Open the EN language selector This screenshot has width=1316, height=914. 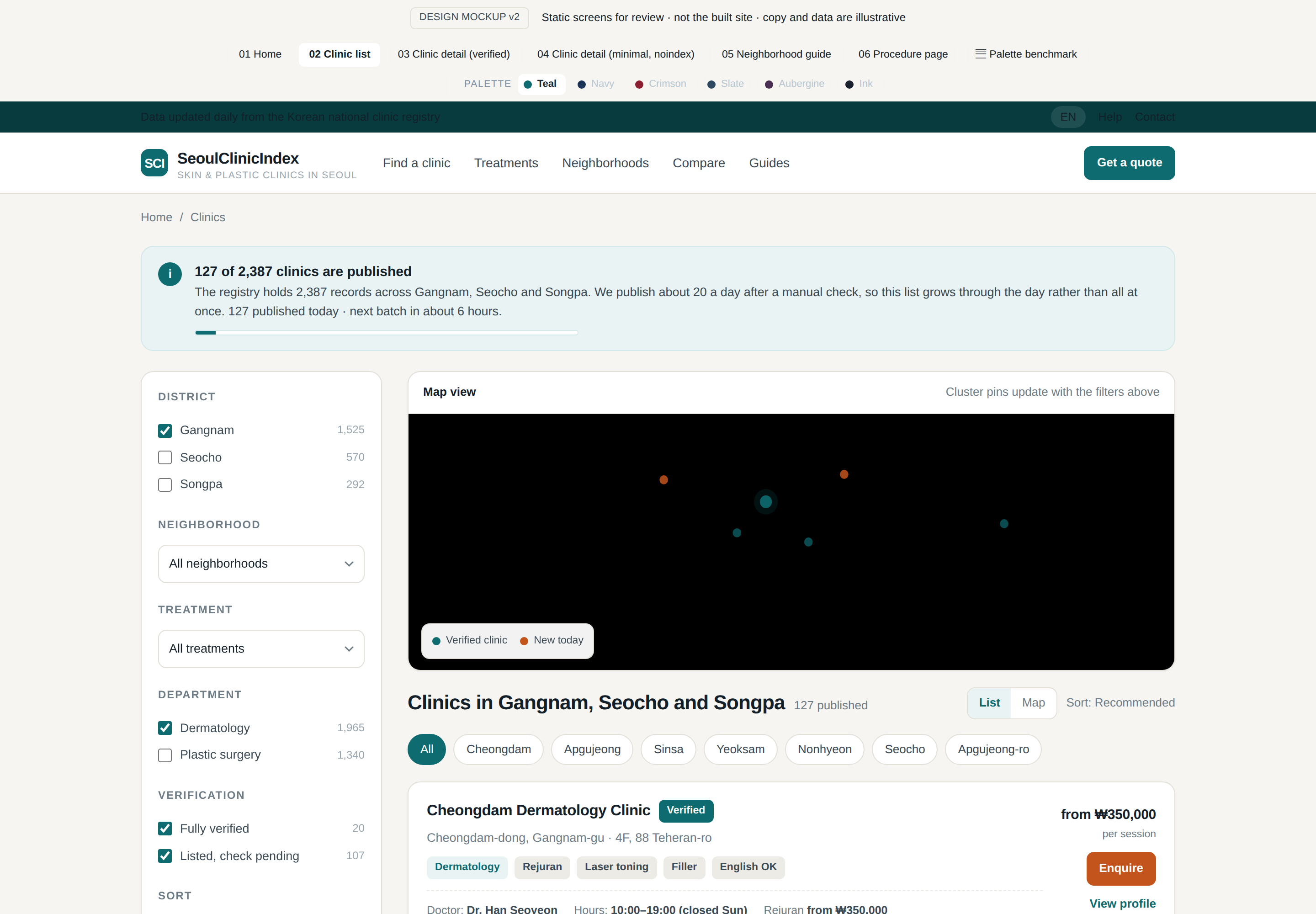pos(1068,117)
